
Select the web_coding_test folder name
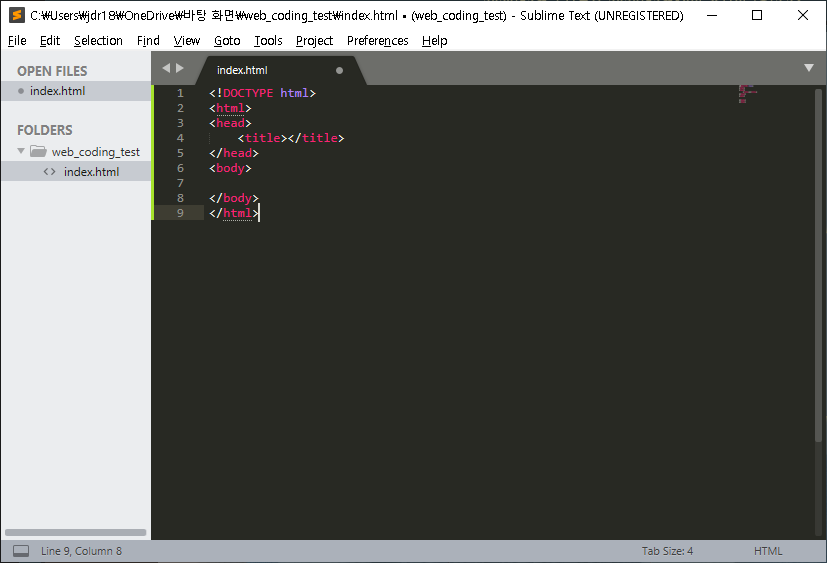tap(95, 152)
